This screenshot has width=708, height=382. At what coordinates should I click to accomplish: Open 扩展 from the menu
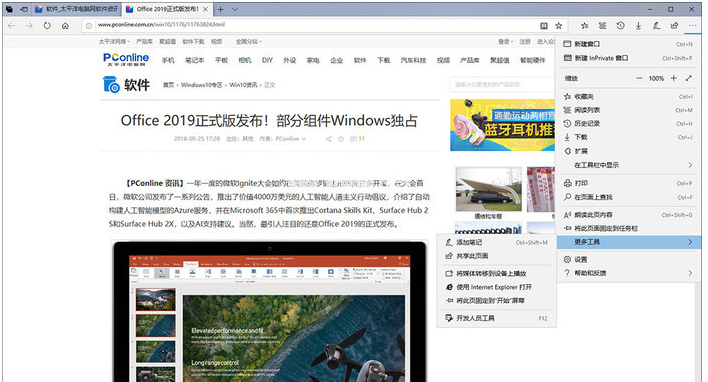tap(628, 151)
